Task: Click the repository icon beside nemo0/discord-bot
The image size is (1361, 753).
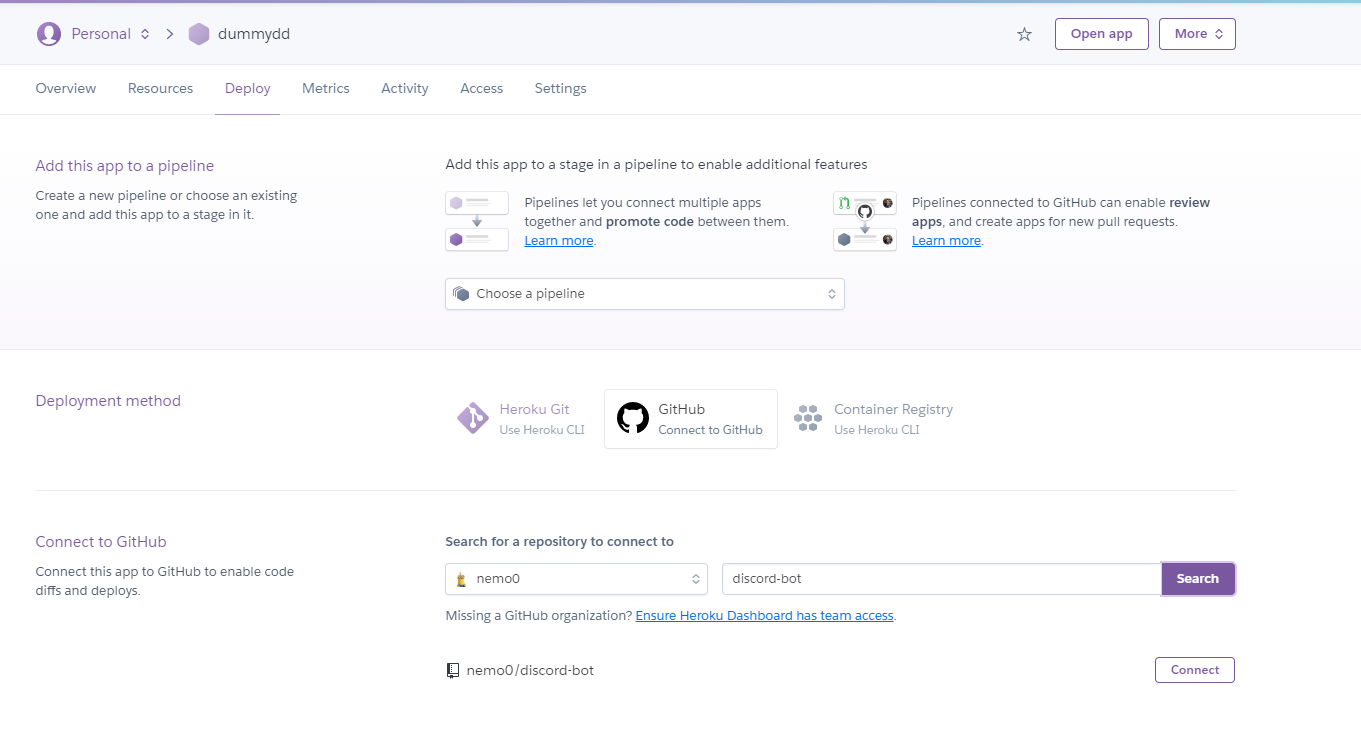Action: click(453, 671)
